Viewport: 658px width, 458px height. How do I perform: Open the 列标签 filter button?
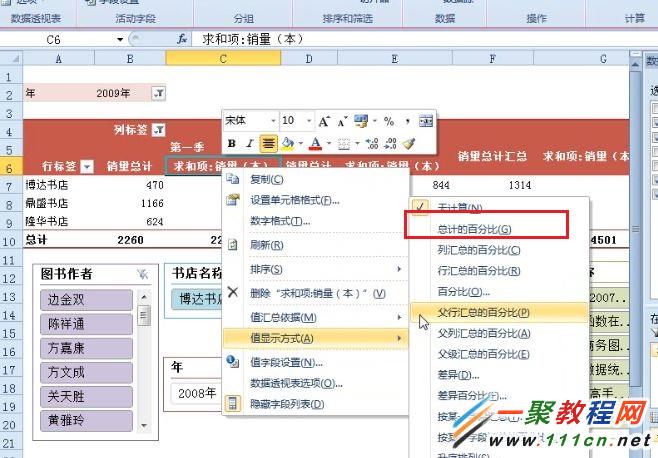click(159, 130)
